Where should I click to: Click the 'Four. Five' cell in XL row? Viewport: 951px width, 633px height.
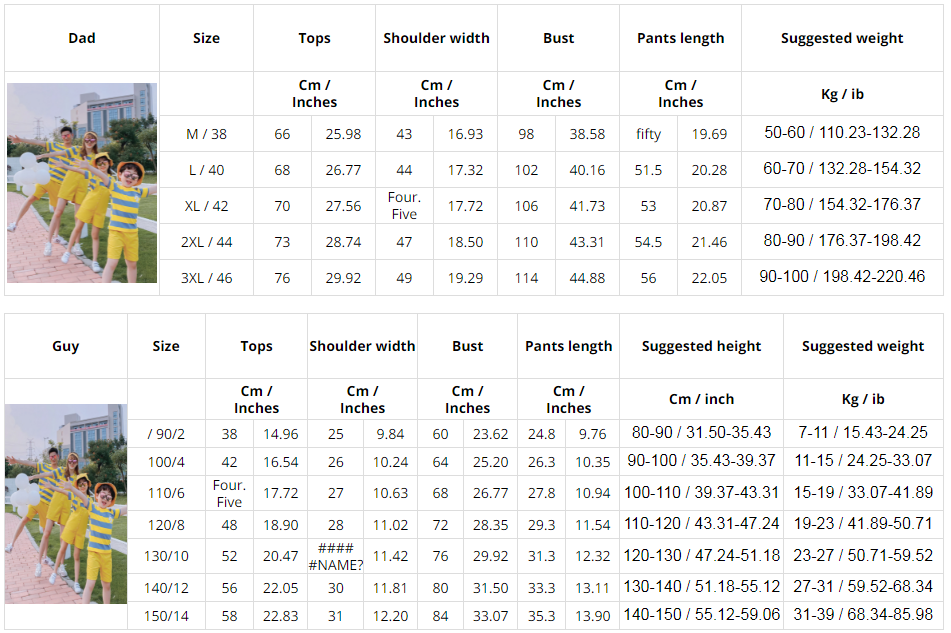pos(404,206)
